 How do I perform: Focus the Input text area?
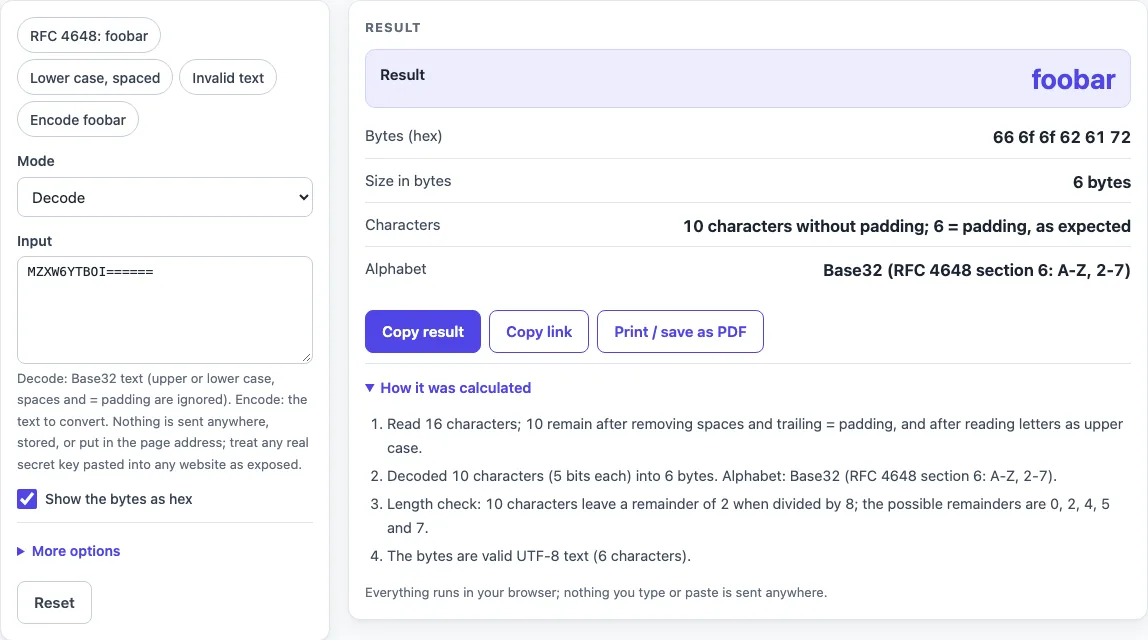point(165,309)
